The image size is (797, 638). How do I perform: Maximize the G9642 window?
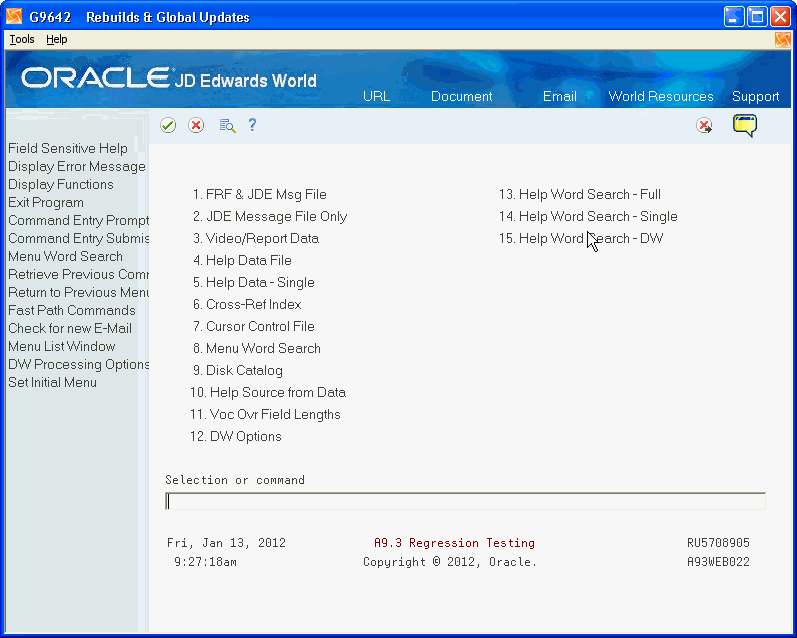(x=757, y=17)
